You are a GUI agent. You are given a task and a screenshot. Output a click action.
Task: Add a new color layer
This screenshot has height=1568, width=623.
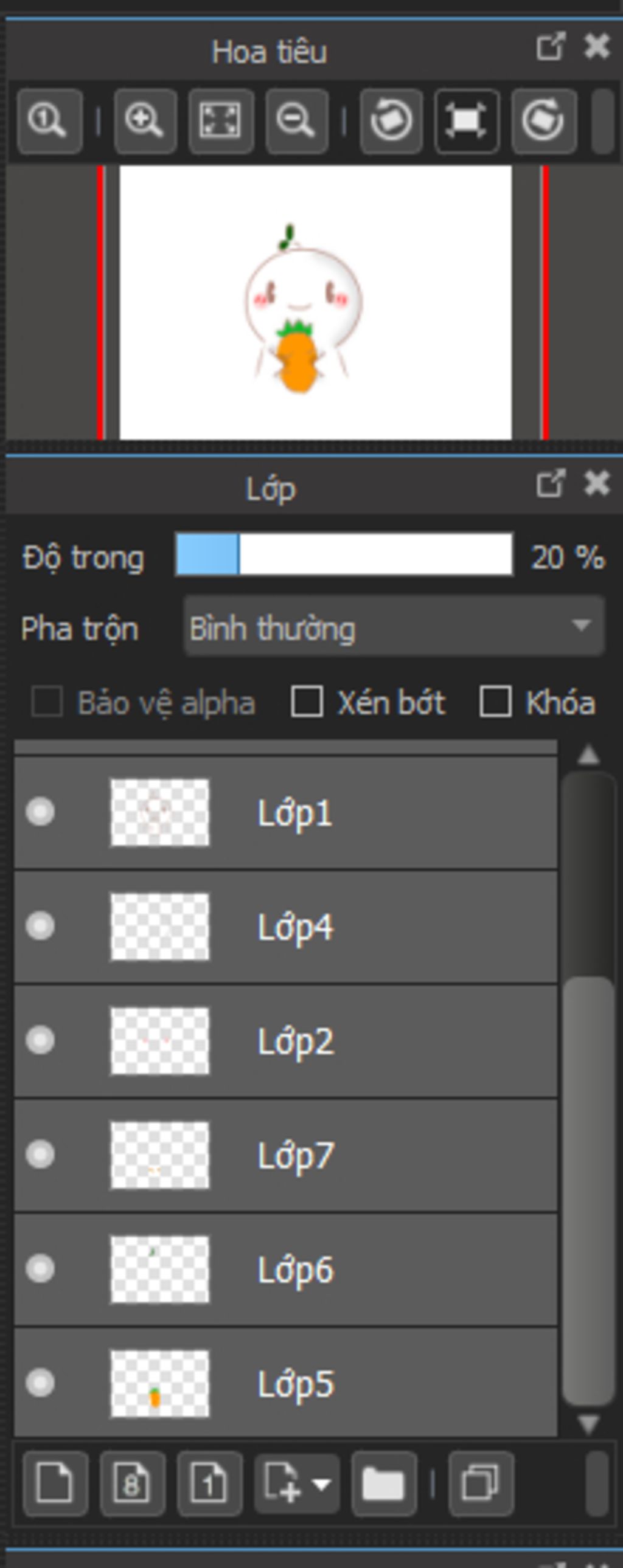[55, 1483]
